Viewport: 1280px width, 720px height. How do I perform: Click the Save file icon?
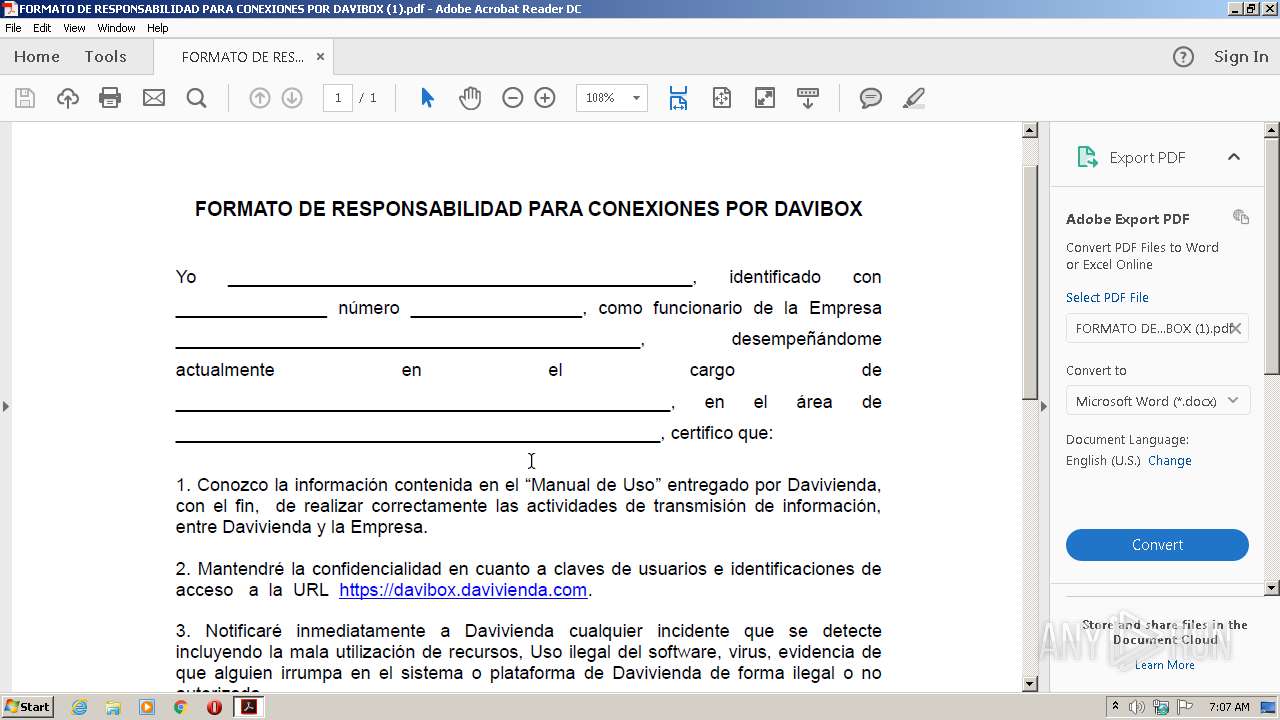[25, 98]
